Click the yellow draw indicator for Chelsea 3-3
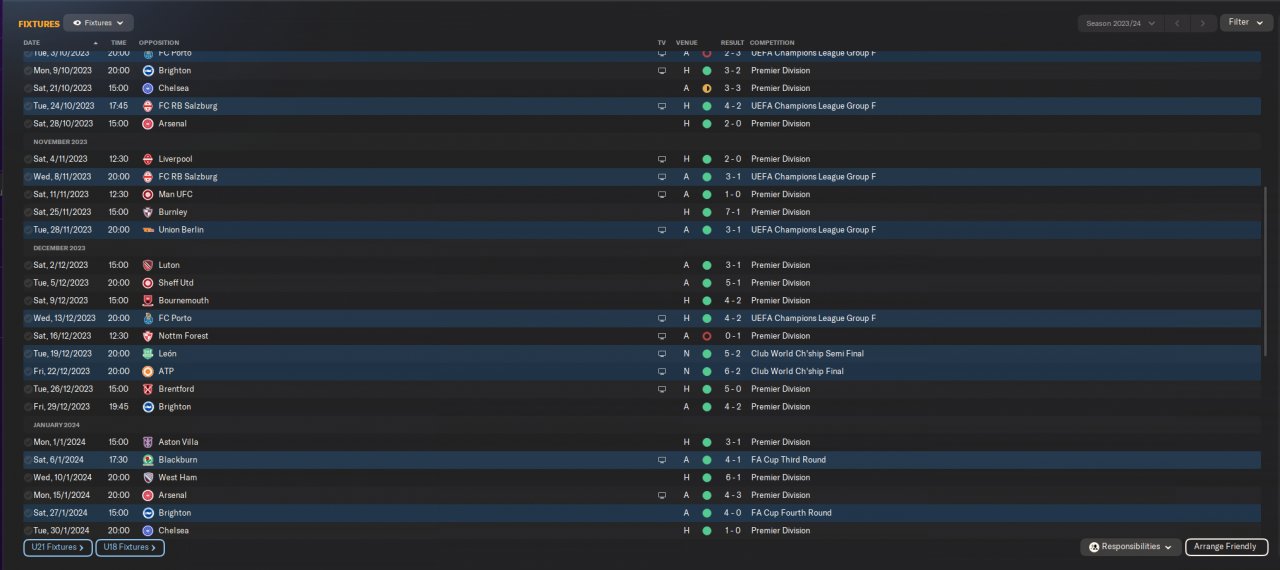This screenshot has width=1280, height=570. point(706,88)
